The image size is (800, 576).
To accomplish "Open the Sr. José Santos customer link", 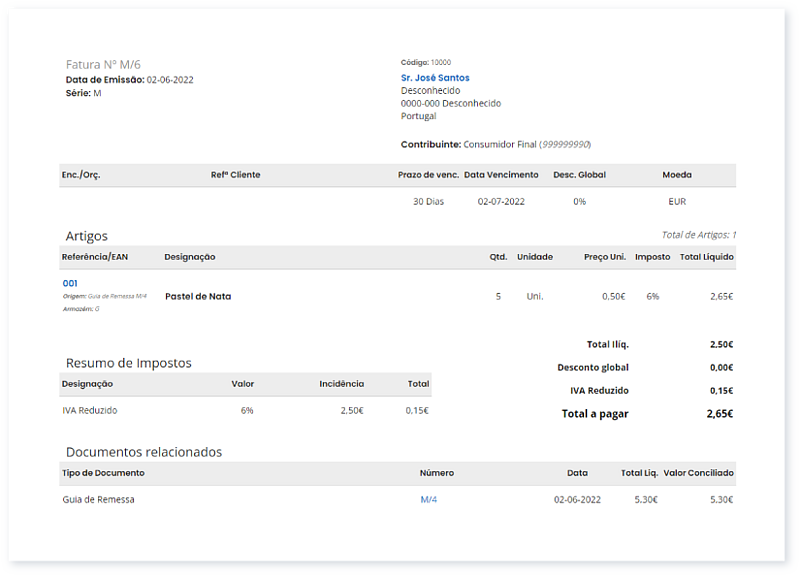I will click(435, 78).
